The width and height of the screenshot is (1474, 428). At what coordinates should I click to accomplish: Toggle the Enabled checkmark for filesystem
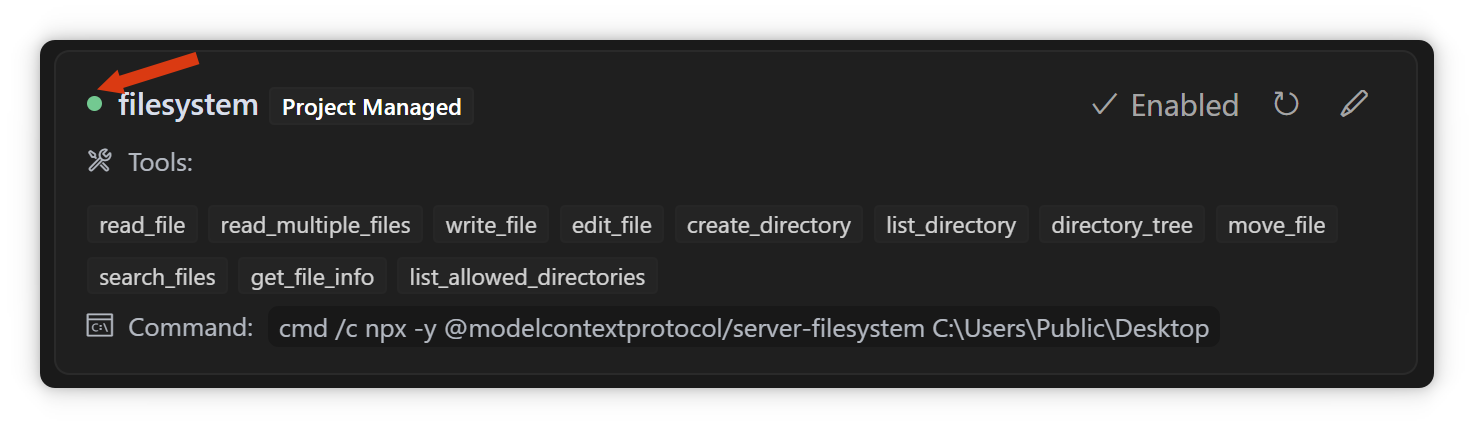point(1104,104)
